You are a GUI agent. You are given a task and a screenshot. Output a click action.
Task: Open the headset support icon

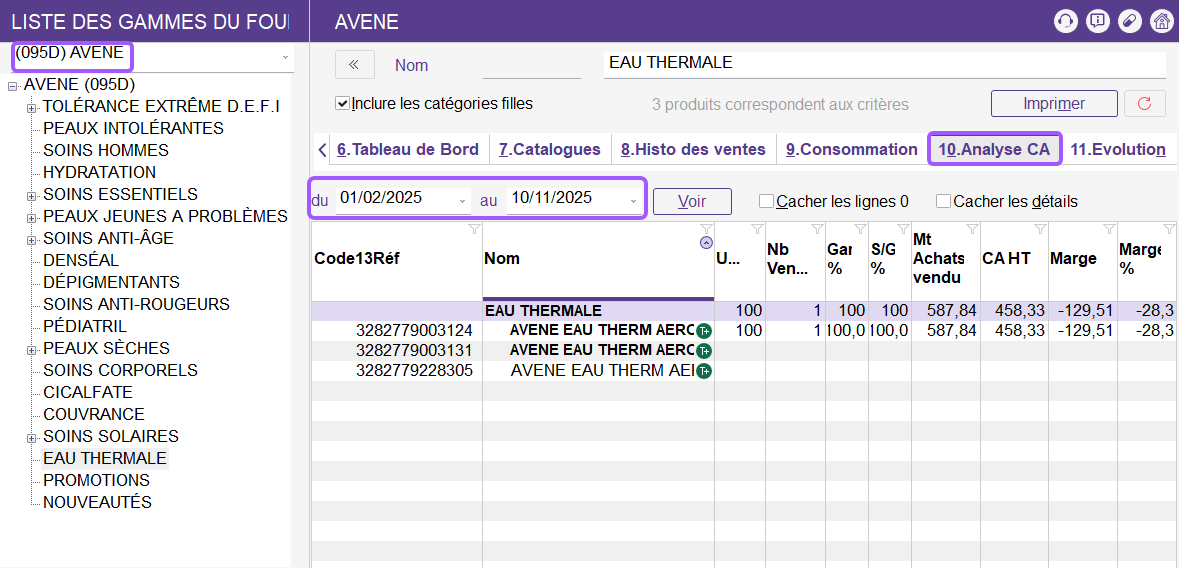(1067, 21)
